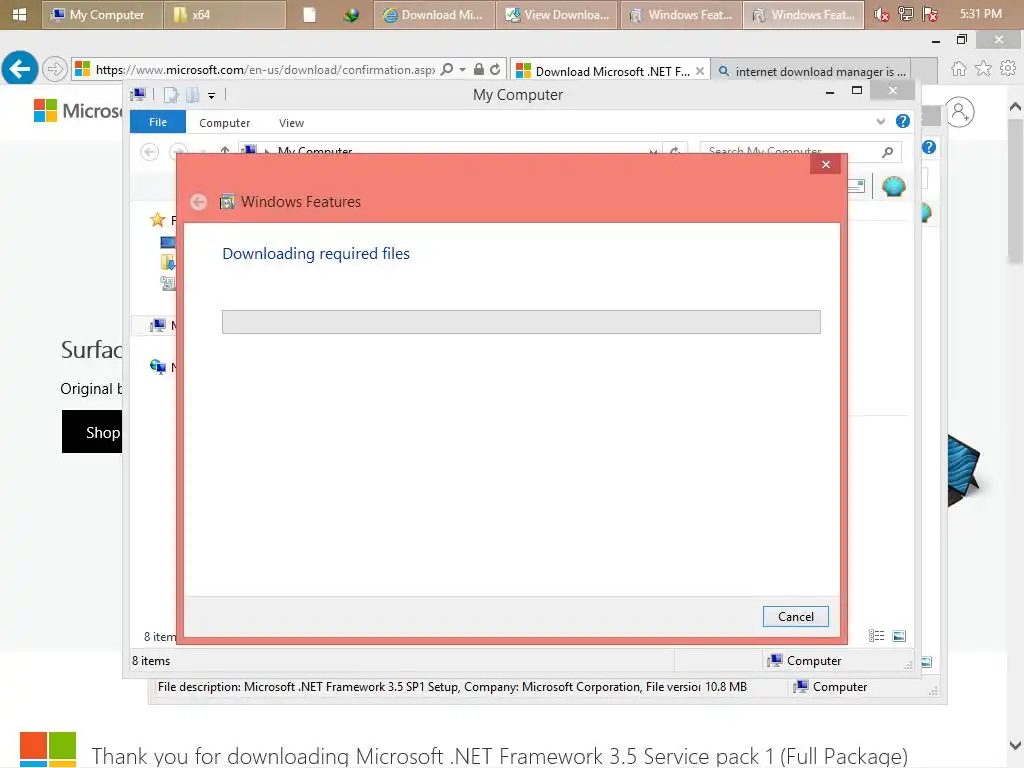The width and height of the screenshot is (1024, 768).
Task: Click the Microsoft logo on webpage
Action: [x=78, y=110]
